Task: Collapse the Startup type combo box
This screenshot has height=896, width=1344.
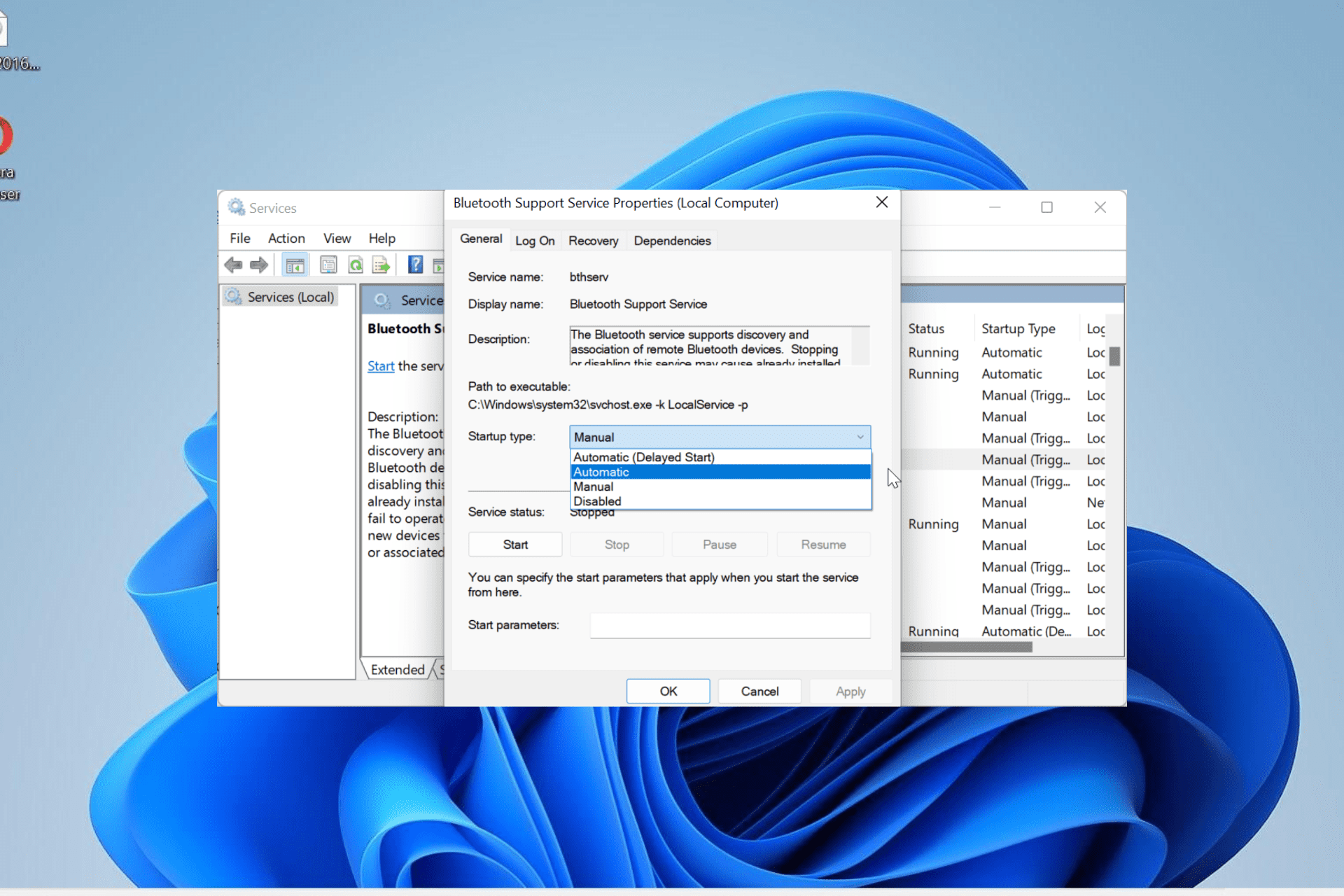Action: click(720, 437)
